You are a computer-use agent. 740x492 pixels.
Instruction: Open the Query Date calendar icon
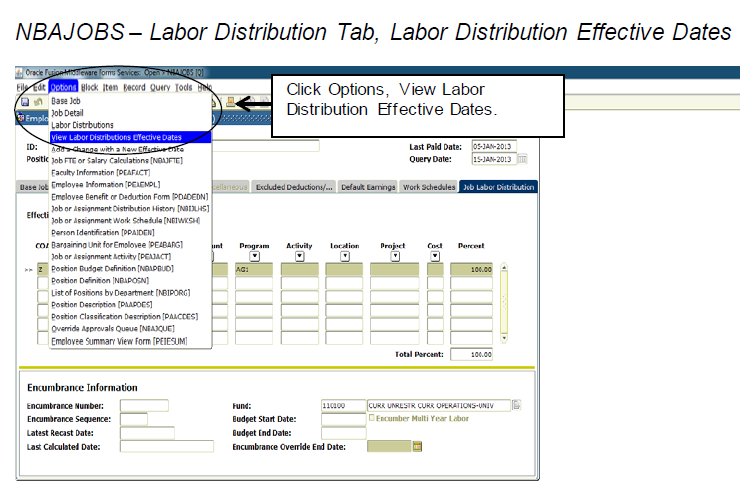[522, 159]
